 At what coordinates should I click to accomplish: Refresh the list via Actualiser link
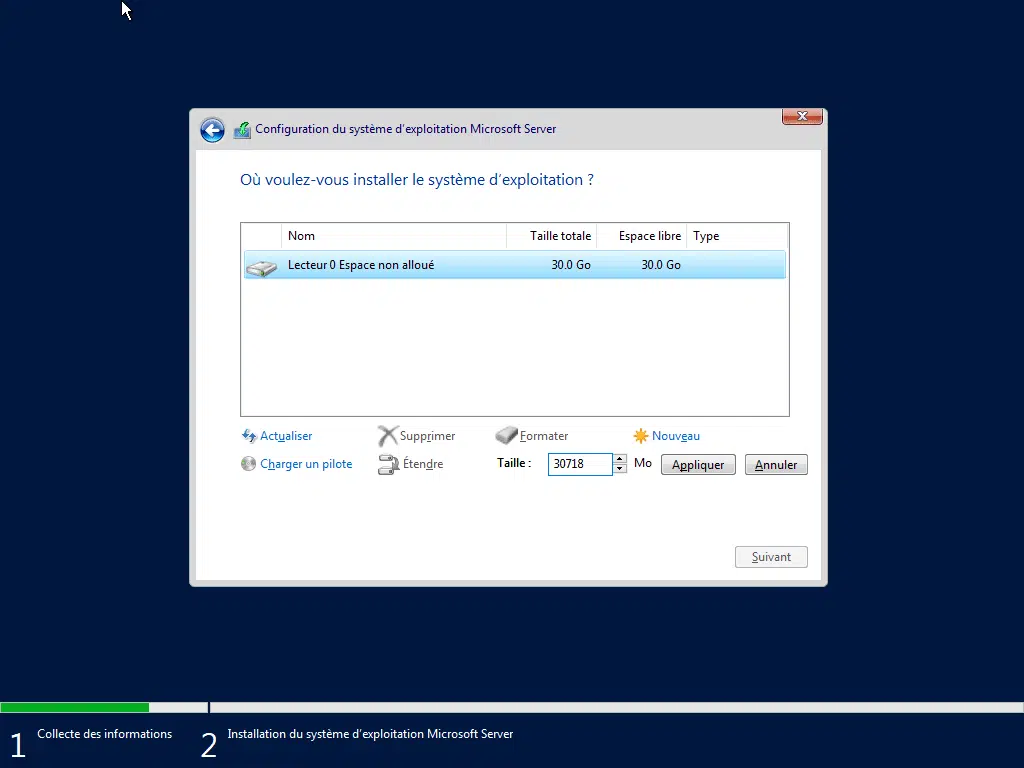pos(286,436)
